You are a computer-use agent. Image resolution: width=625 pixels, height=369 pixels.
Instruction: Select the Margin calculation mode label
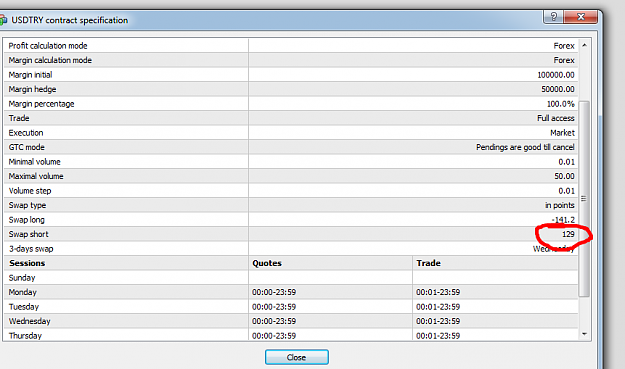pyautogui.click(x=50, y=60)
